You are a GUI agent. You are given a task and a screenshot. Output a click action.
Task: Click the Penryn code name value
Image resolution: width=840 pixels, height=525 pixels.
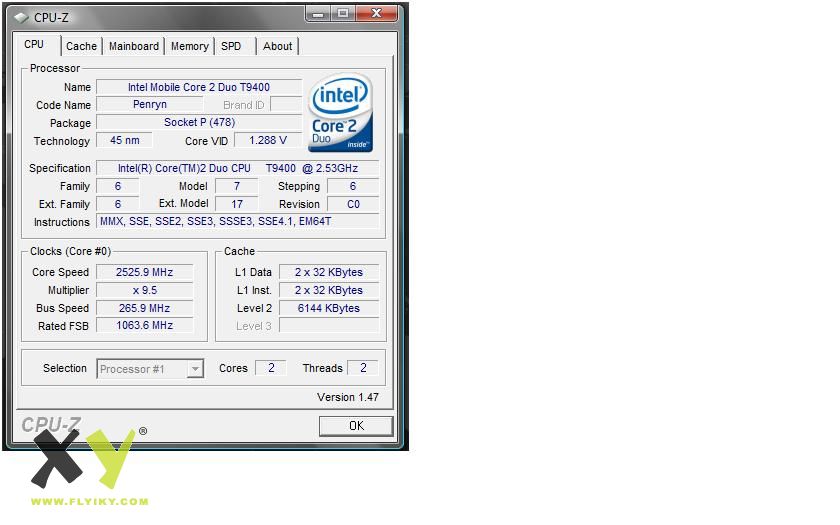(x=149, y=104)
